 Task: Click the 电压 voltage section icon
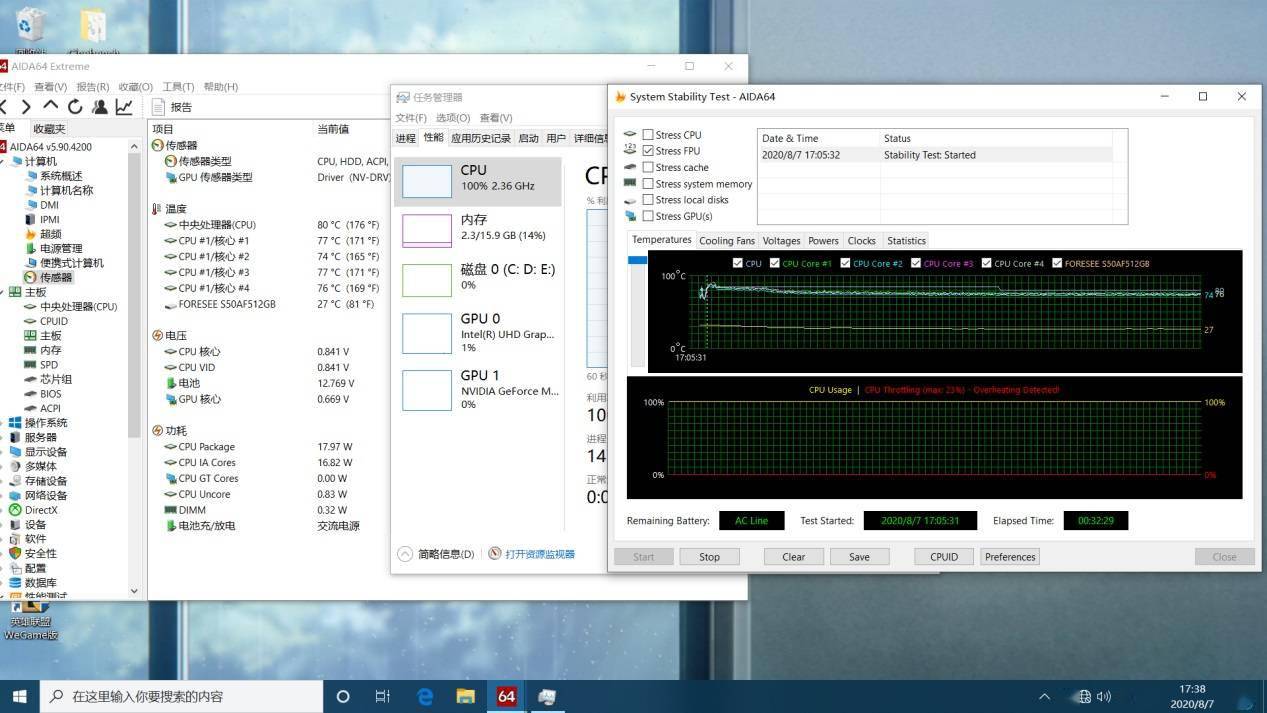point(157,336)
